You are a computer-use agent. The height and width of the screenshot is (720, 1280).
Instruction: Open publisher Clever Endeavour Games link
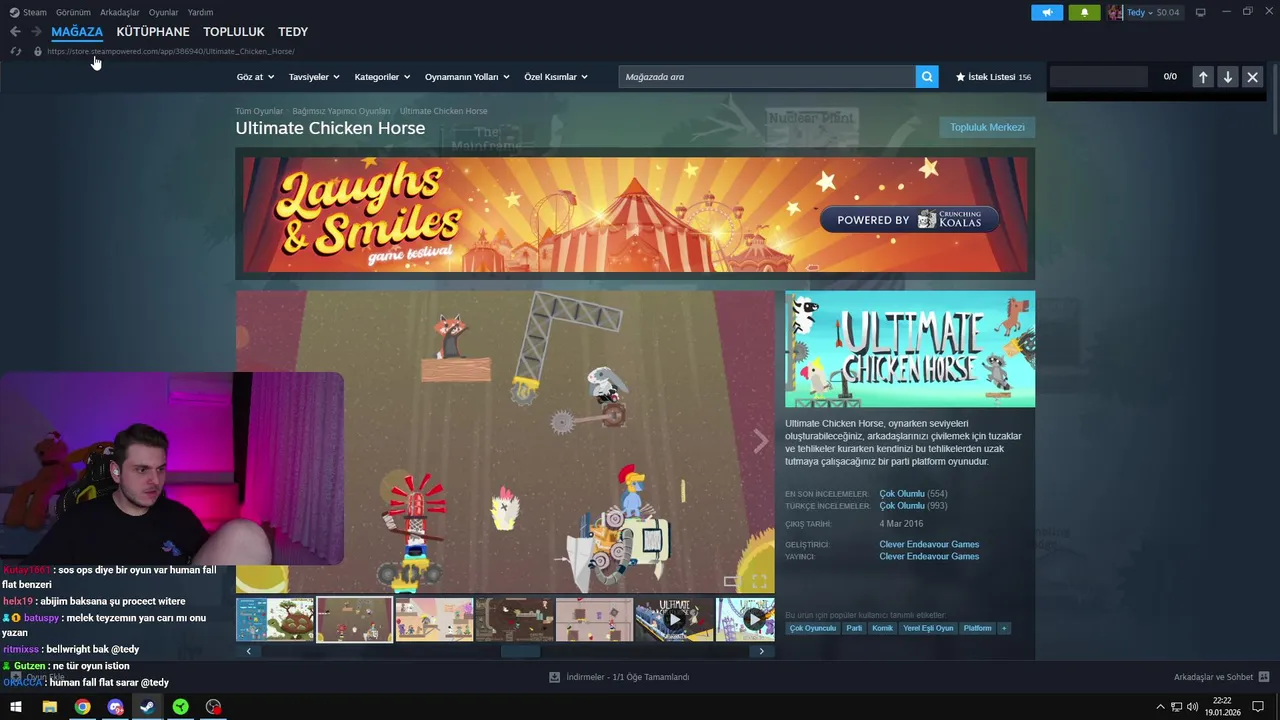coord(929,556)
